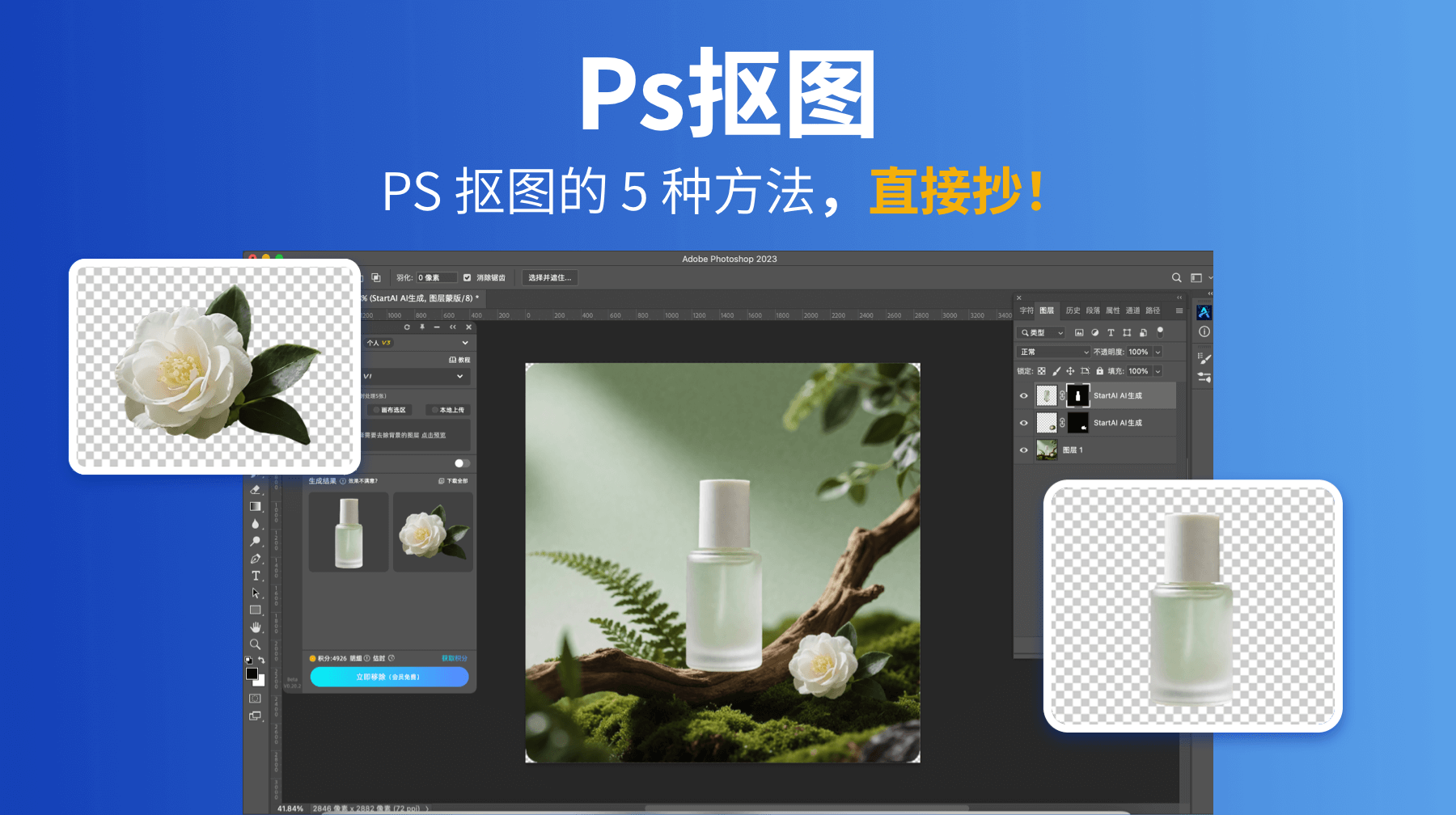Open the 类型 layer filter dropdown
This screenshot has width=1456, height=815.
coord(1042,332)
